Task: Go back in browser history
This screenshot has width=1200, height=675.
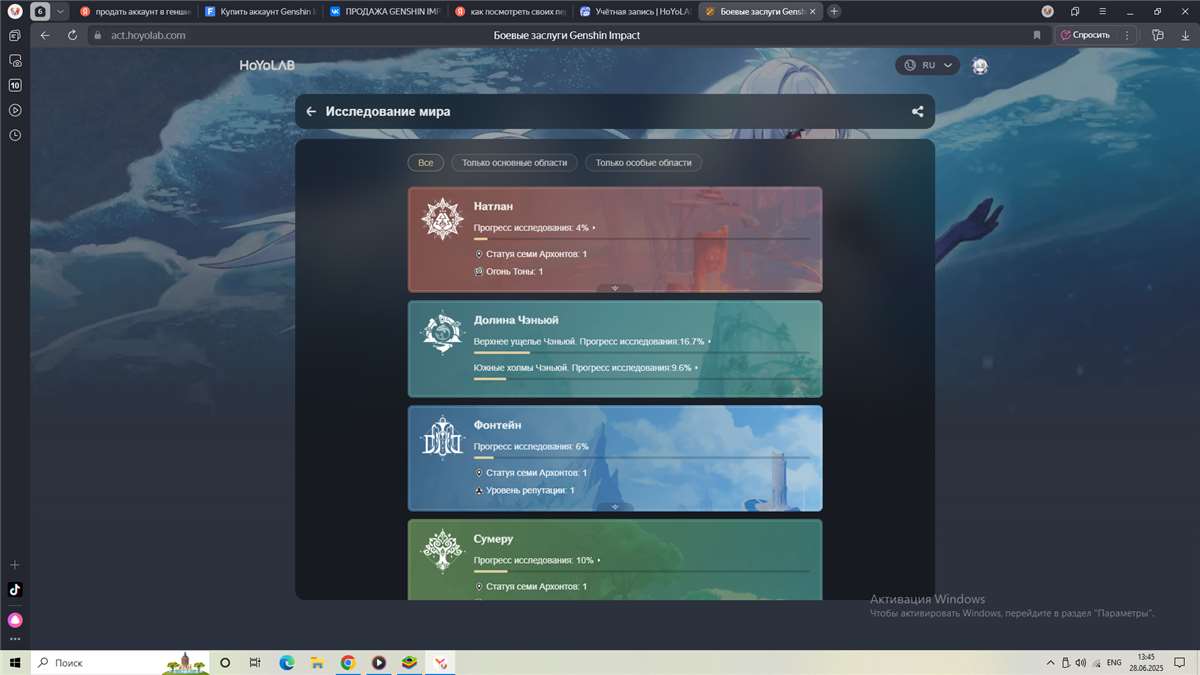Action: tap(45, 35)
